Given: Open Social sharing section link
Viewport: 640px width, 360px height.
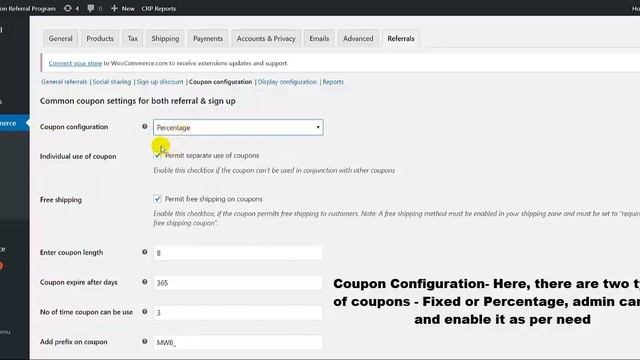Looking at the screenshot, I should pos(112,82).
